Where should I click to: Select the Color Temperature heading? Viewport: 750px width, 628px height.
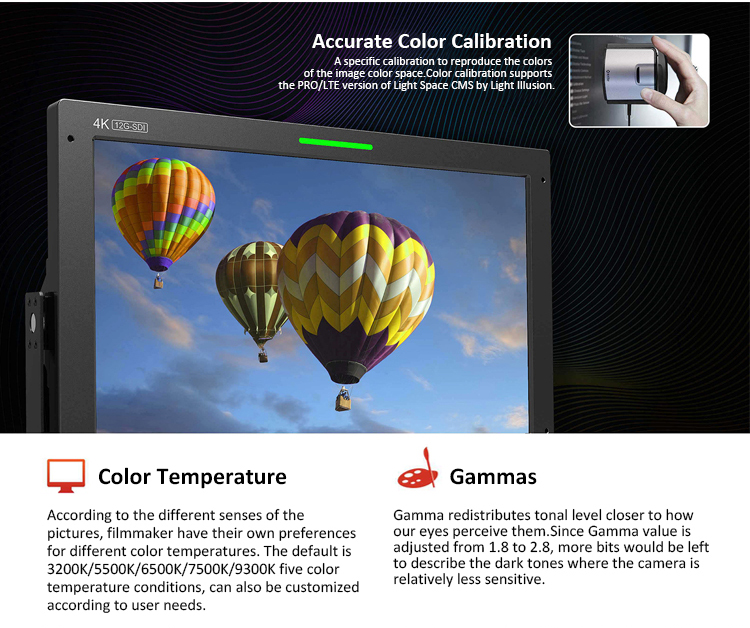tap(192, 476)
